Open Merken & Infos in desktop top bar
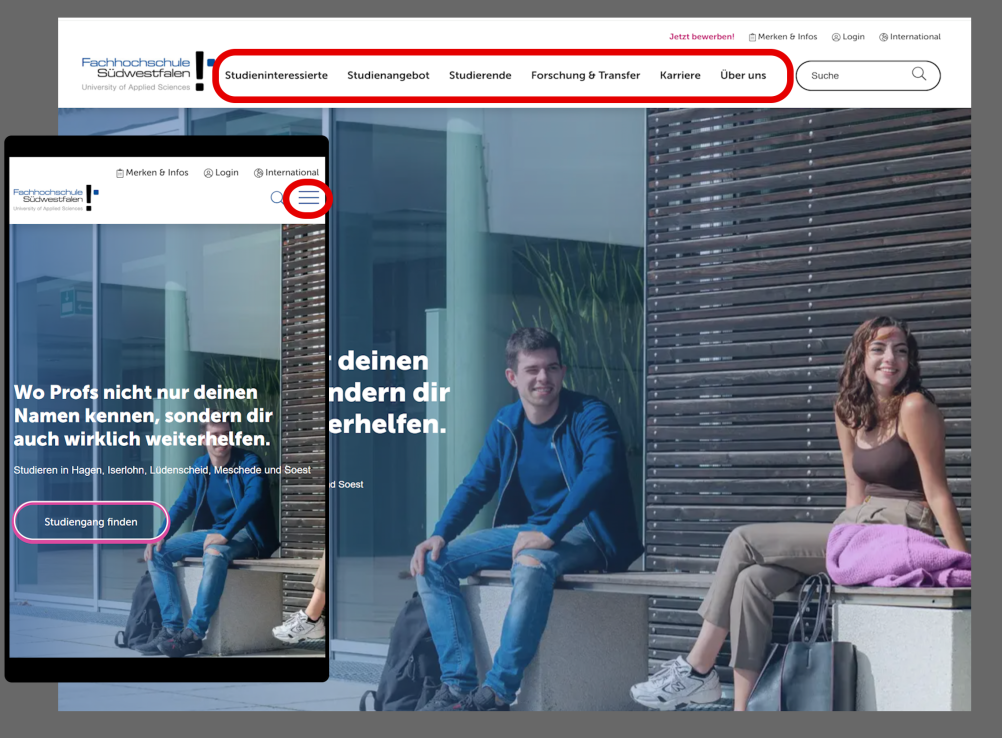This screenshot has height=738, width=1002. 782,37
